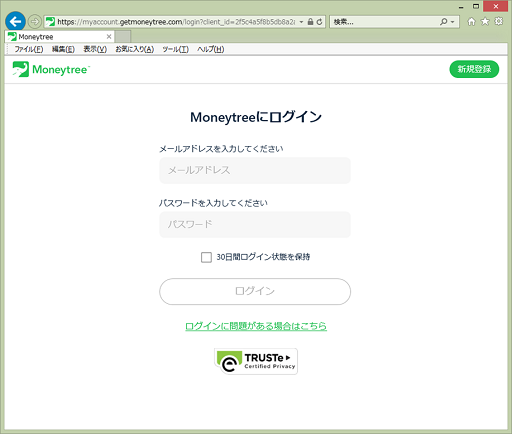Viewport: 512px width, 434px height.
Task: Focus the パスワード input field
Action: click(x=255, y=225)
